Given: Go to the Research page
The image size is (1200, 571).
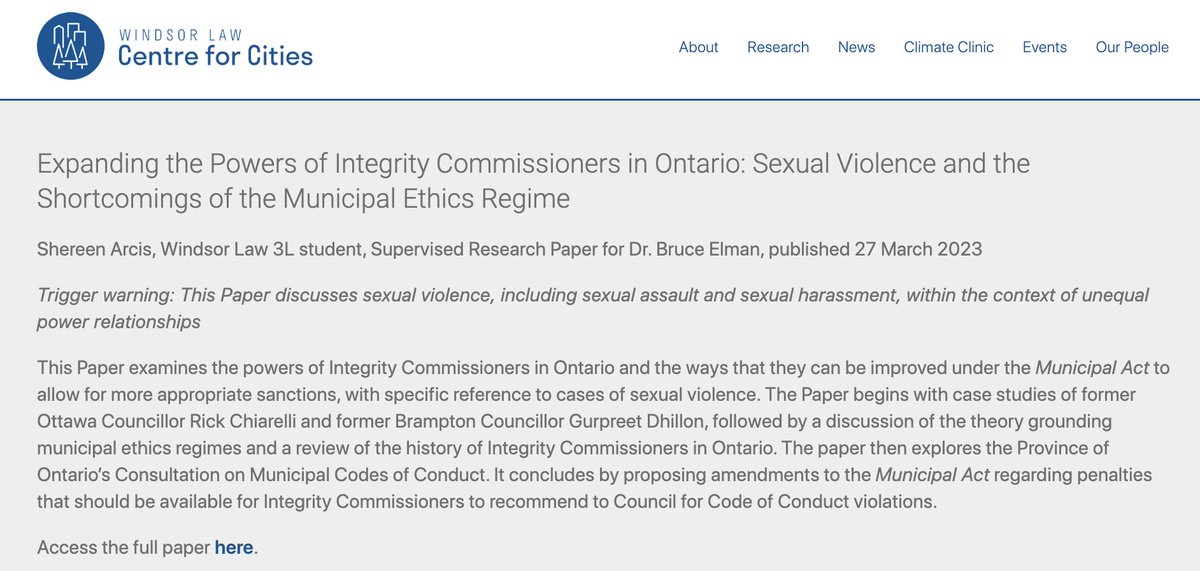Looking at the screenshot, I should point(778,47).
